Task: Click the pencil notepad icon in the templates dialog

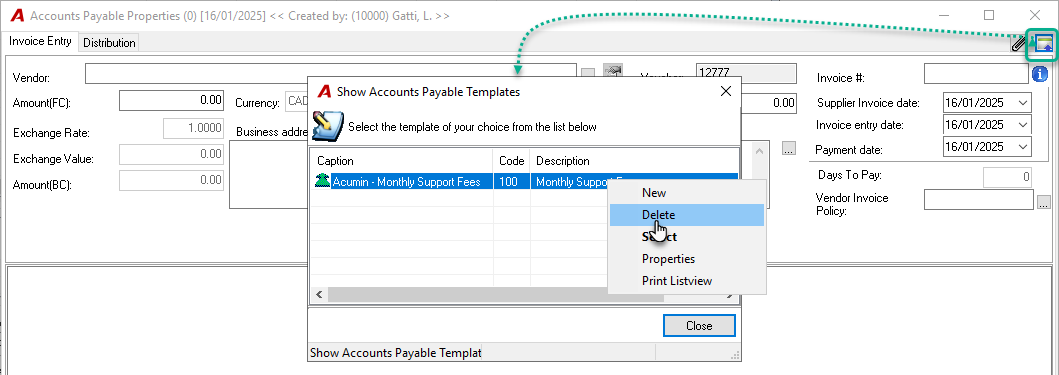Action: coord(328,126)
